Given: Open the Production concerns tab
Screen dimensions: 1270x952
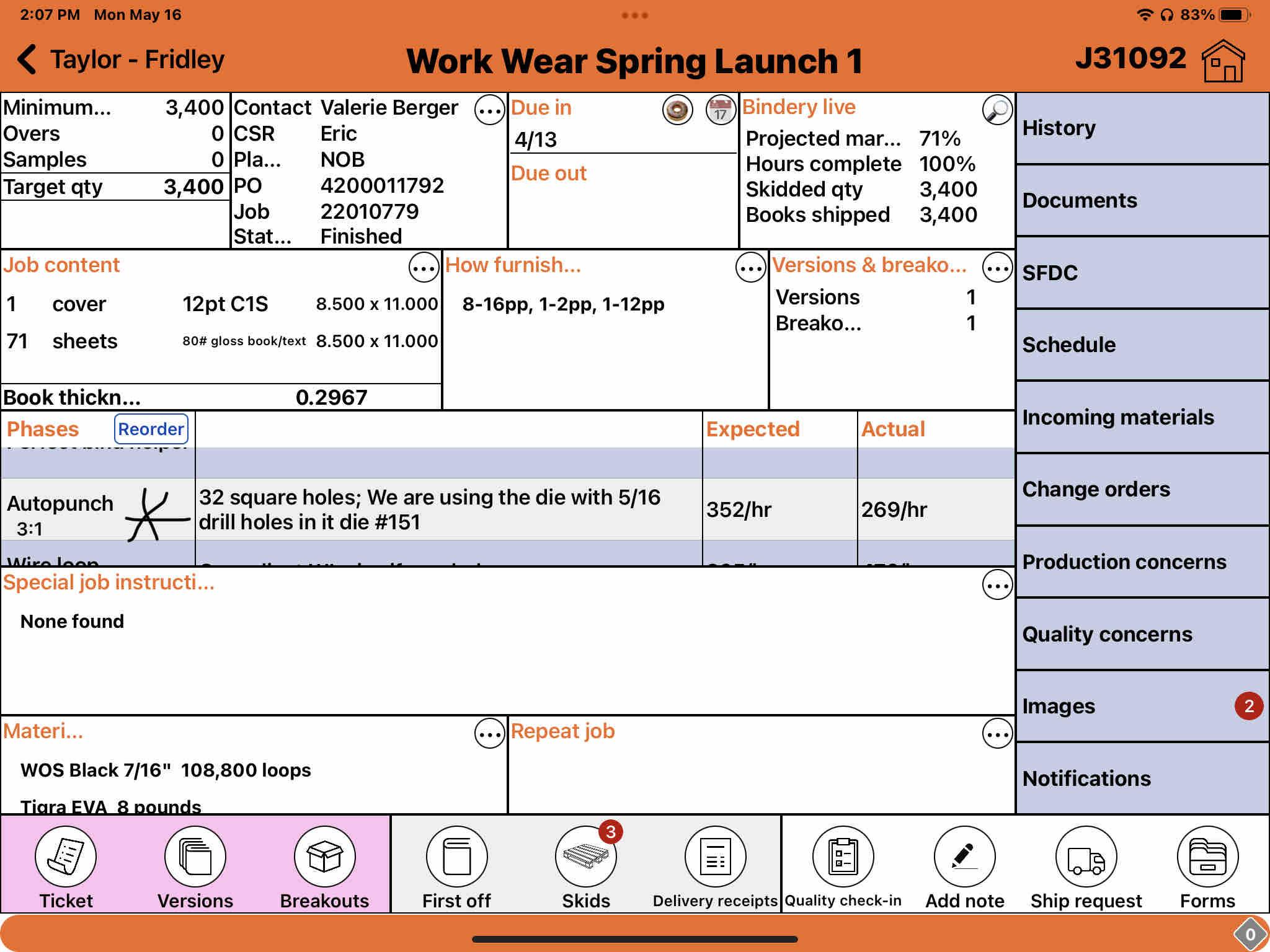Looking at the screenshot, I should (1142, 562).
